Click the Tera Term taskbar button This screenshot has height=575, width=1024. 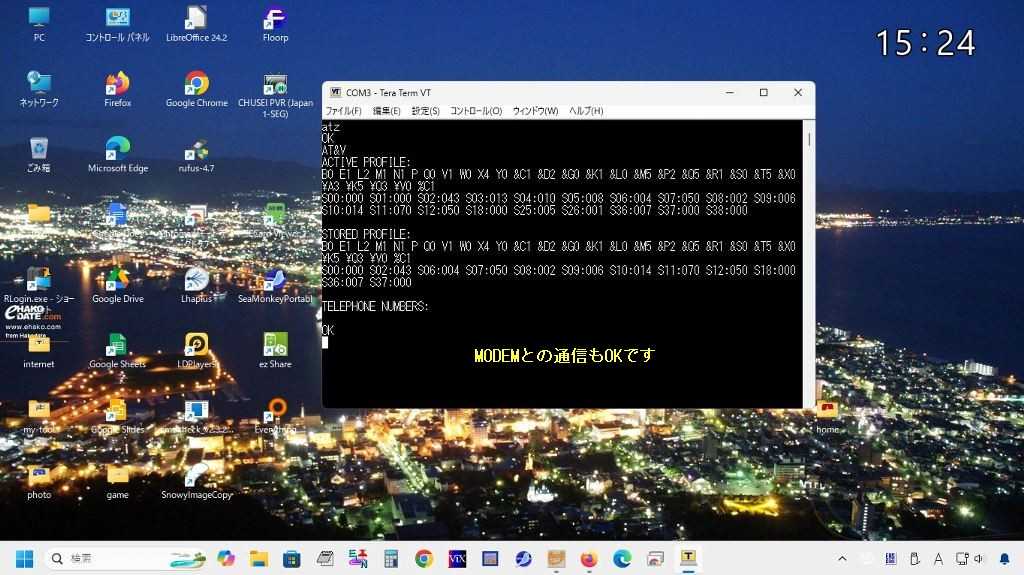[x=689, y=558]
